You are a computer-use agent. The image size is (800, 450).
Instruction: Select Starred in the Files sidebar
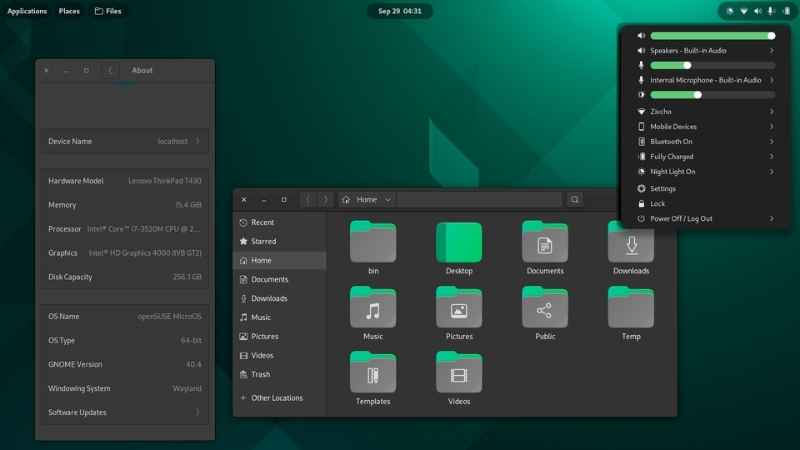[280, 241]
